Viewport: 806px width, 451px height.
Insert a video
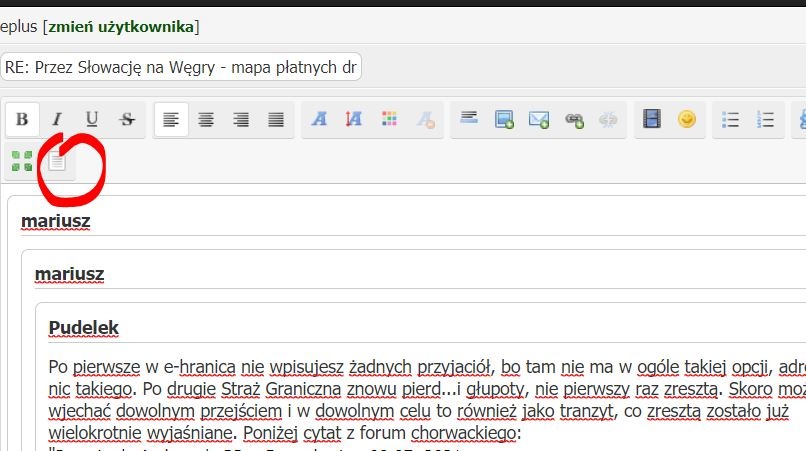pyautogui.click(x=652, y=119)
